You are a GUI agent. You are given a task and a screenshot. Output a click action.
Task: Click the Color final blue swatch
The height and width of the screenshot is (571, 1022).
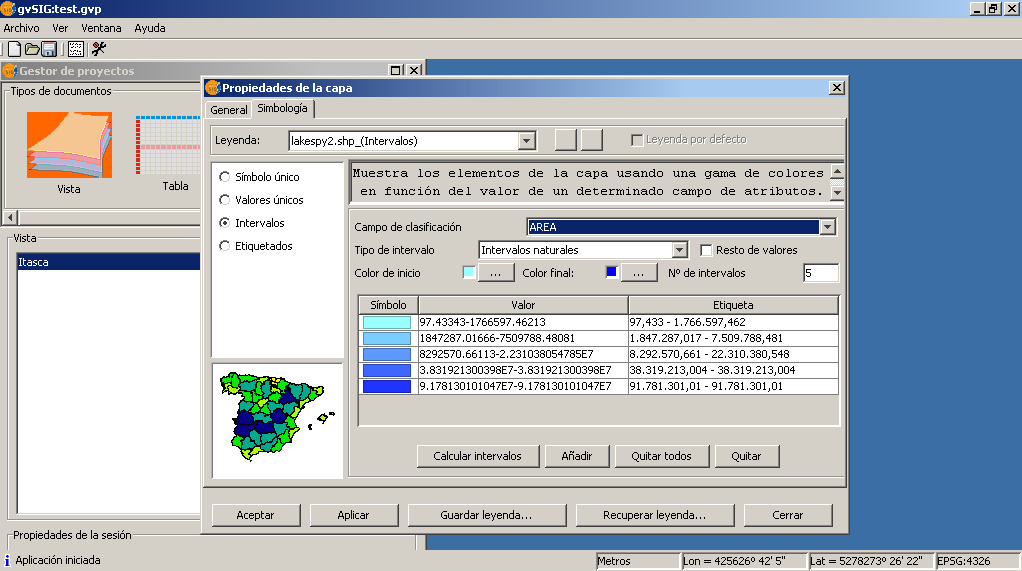(x=611, y=272)
